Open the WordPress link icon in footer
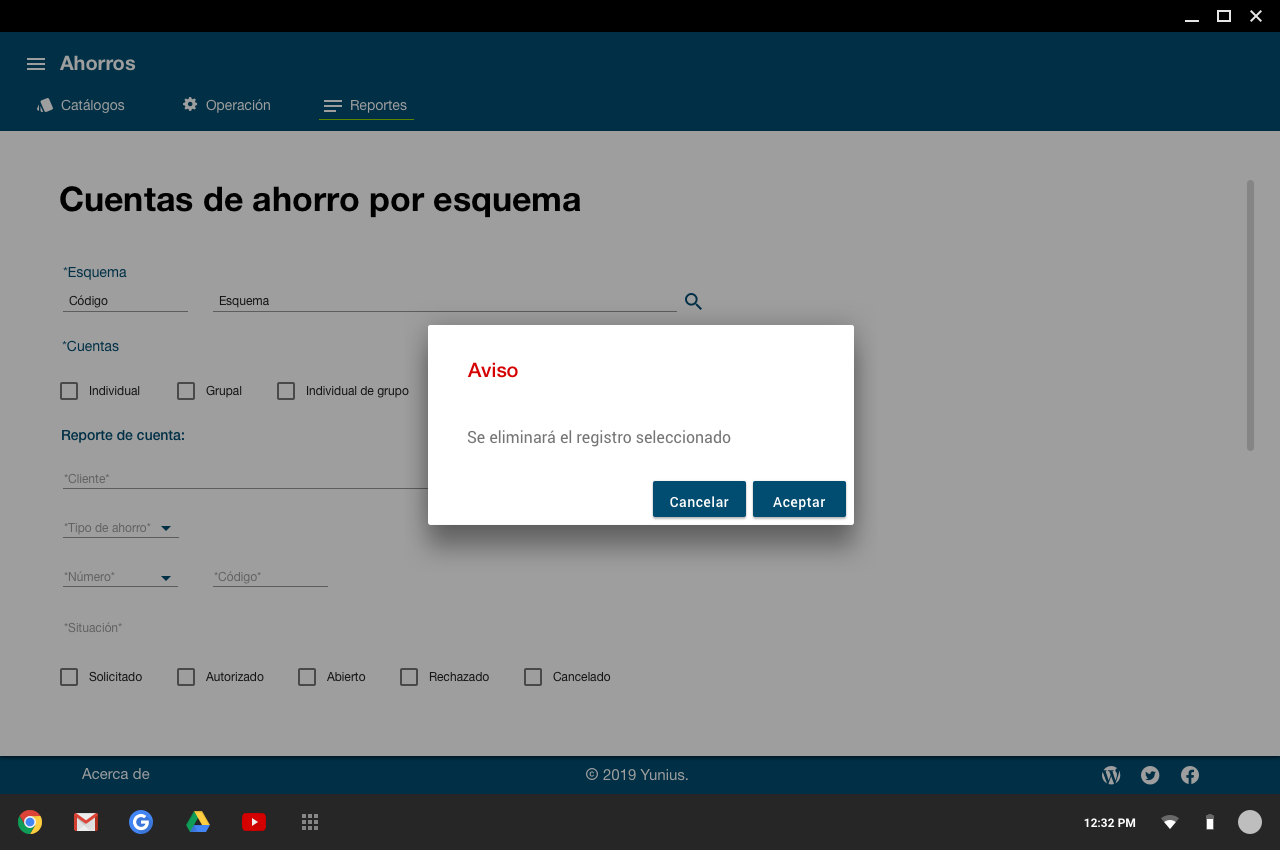This screenshot has width=1280, height=850. click(x=1111, y=775)
